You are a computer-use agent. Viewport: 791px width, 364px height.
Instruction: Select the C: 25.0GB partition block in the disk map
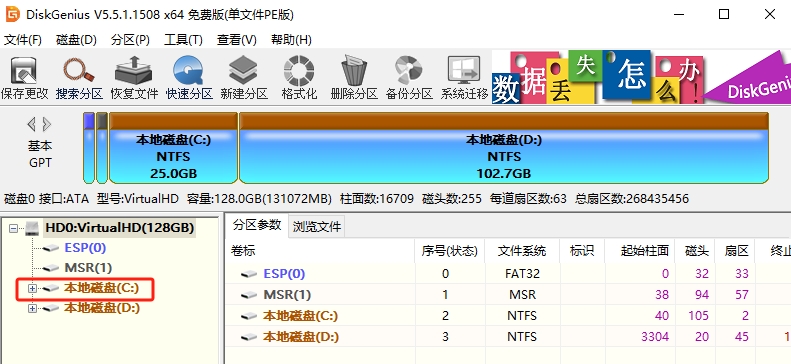click(x=174, y=148)
